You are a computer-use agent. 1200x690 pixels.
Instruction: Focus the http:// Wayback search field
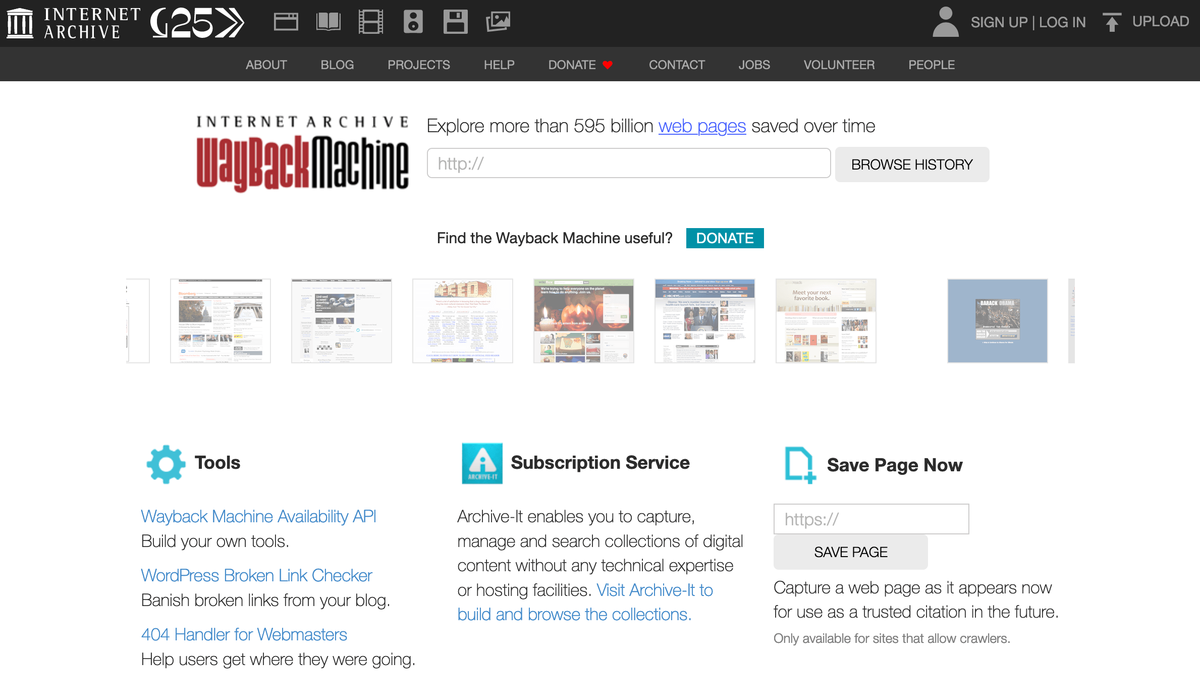pos(629,164)
